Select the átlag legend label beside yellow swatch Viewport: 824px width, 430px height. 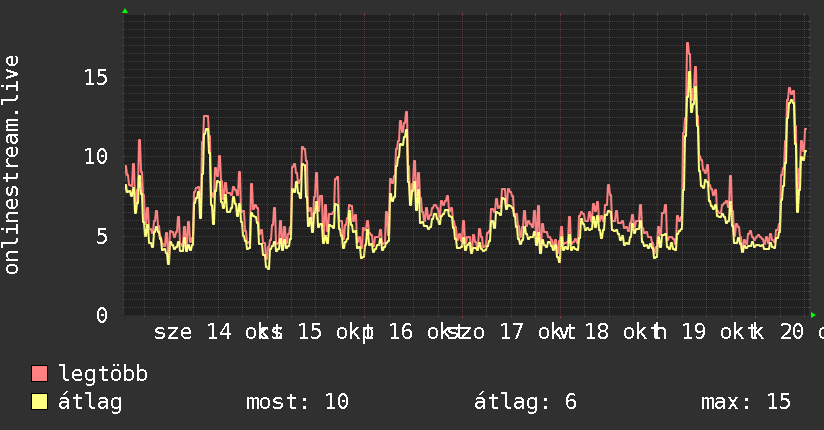(x=90, y=402)
